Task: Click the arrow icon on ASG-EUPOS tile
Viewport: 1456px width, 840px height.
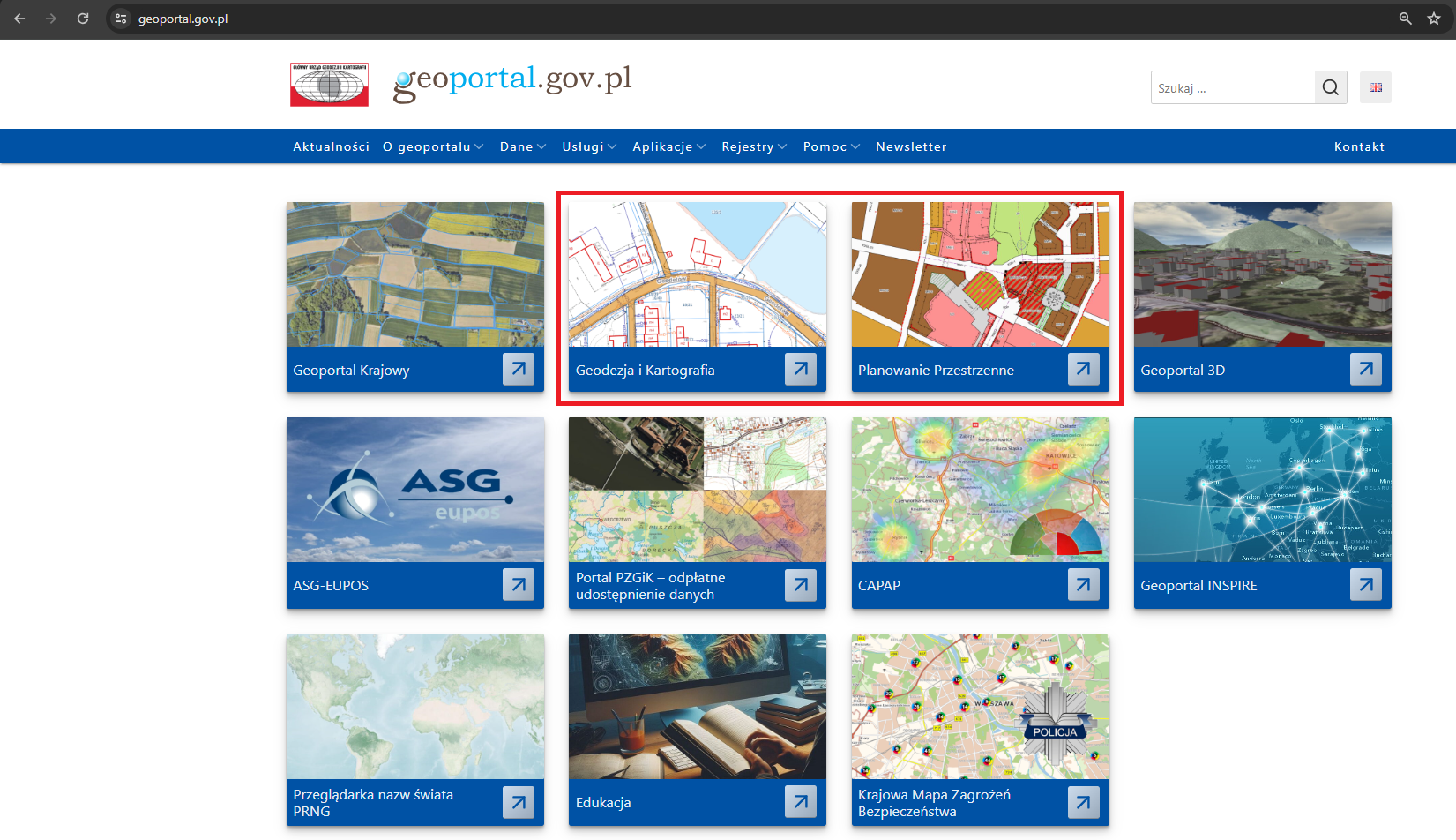Action: coord(519,584)
